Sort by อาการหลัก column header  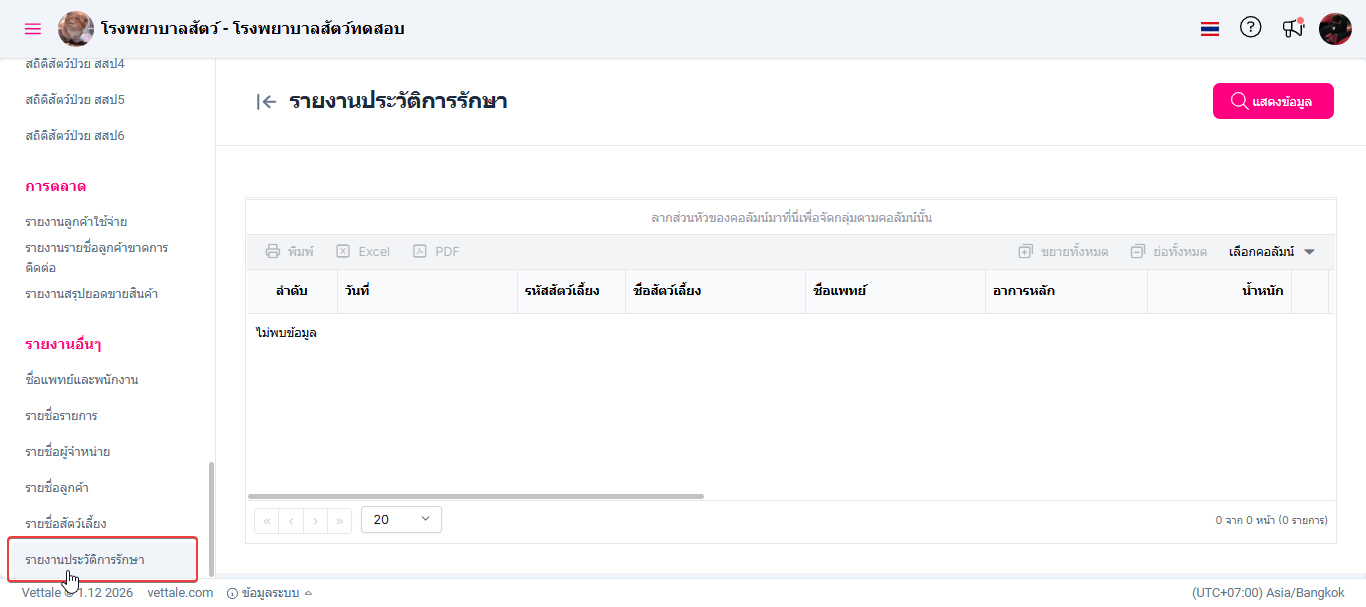tap(1066, 291)
